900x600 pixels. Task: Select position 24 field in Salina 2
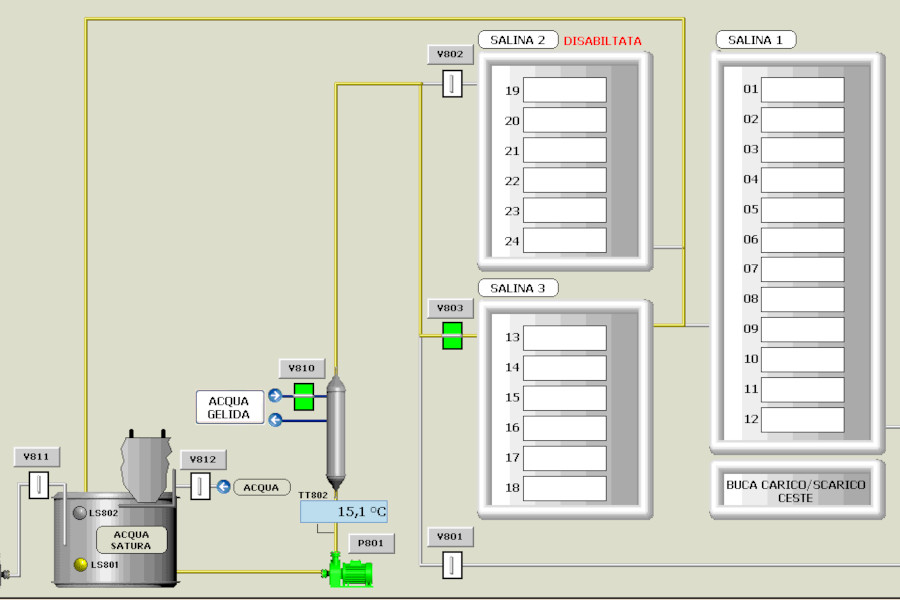[565, 241]
